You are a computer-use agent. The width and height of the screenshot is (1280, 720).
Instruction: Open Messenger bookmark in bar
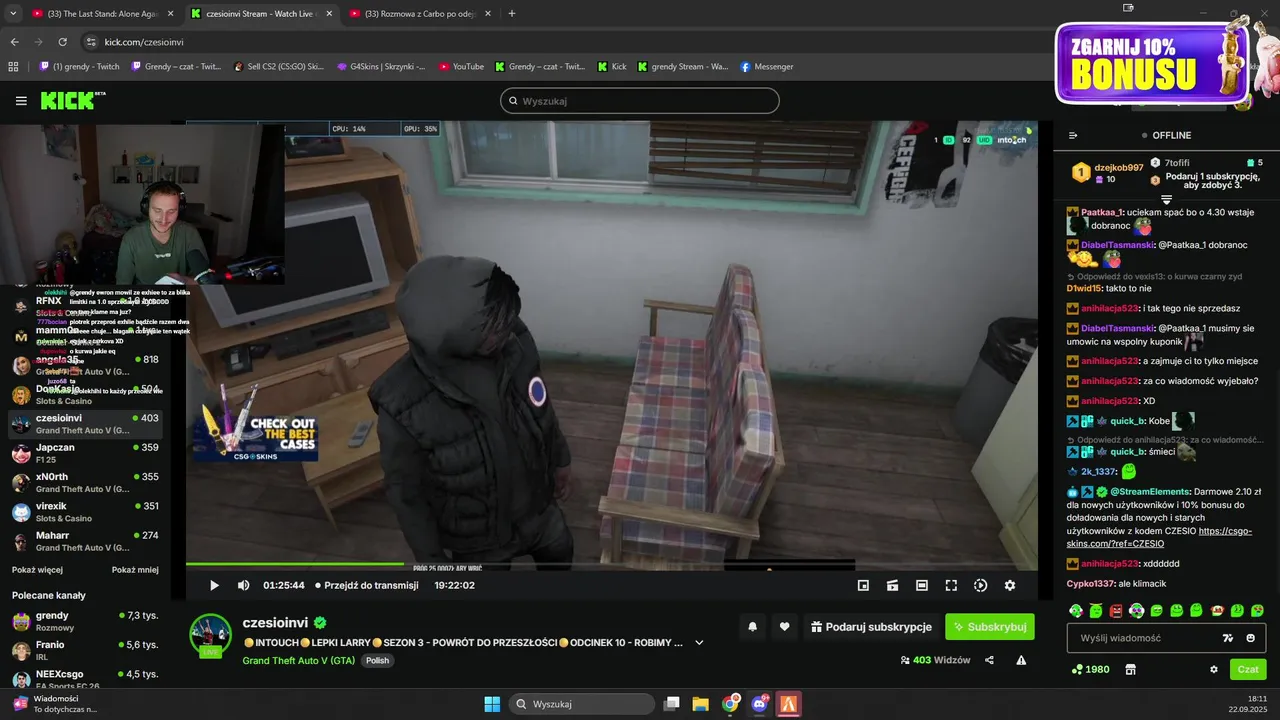[x=767, y=67]
